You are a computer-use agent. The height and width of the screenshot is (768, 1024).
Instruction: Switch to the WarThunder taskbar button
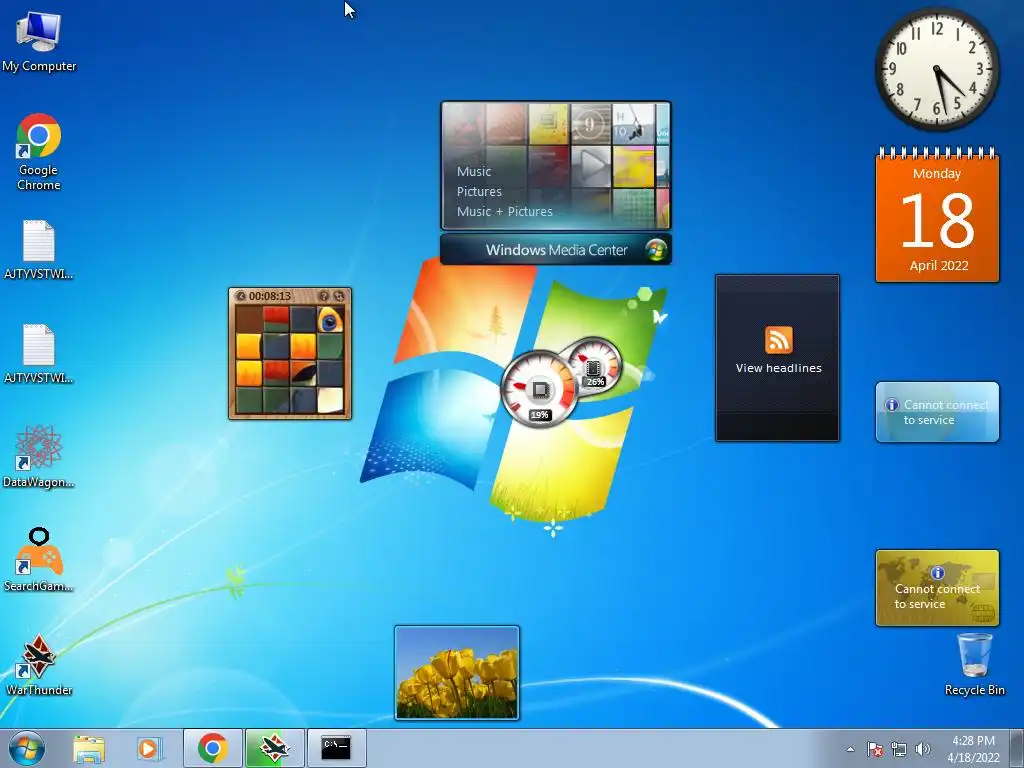pos(275,748)
